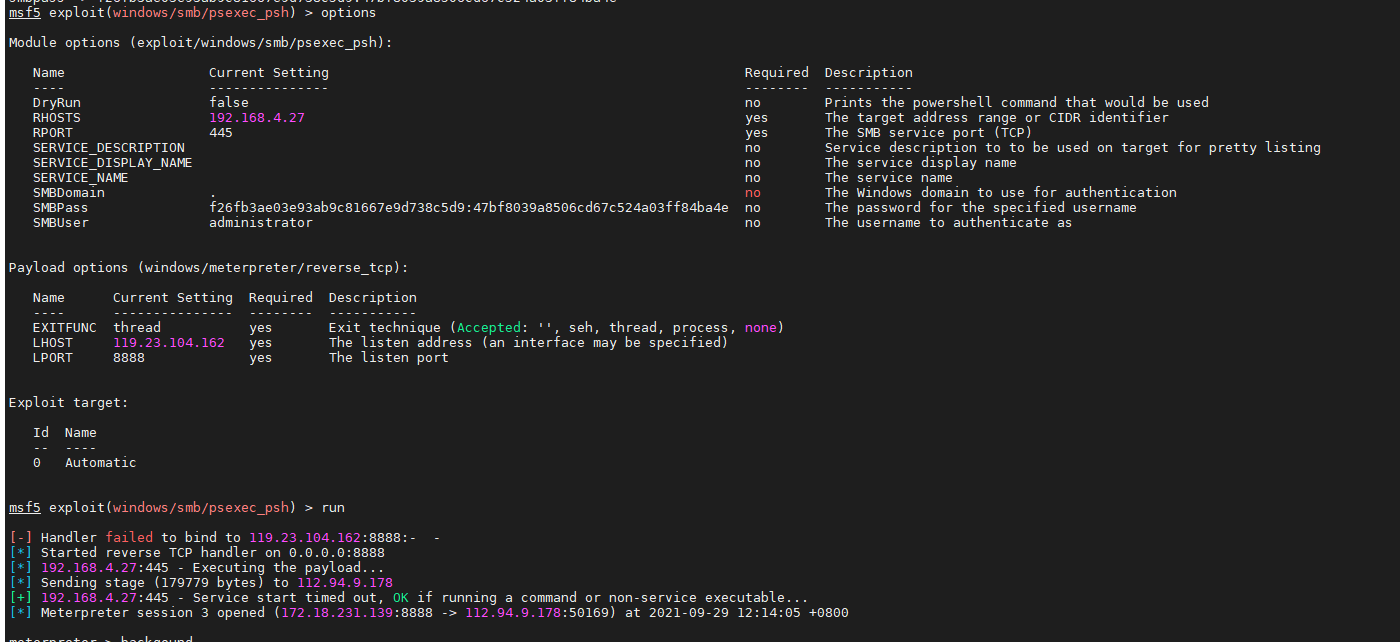
Task: Click the 'yes' required value for RHOSTS
Action: (757, 117)
